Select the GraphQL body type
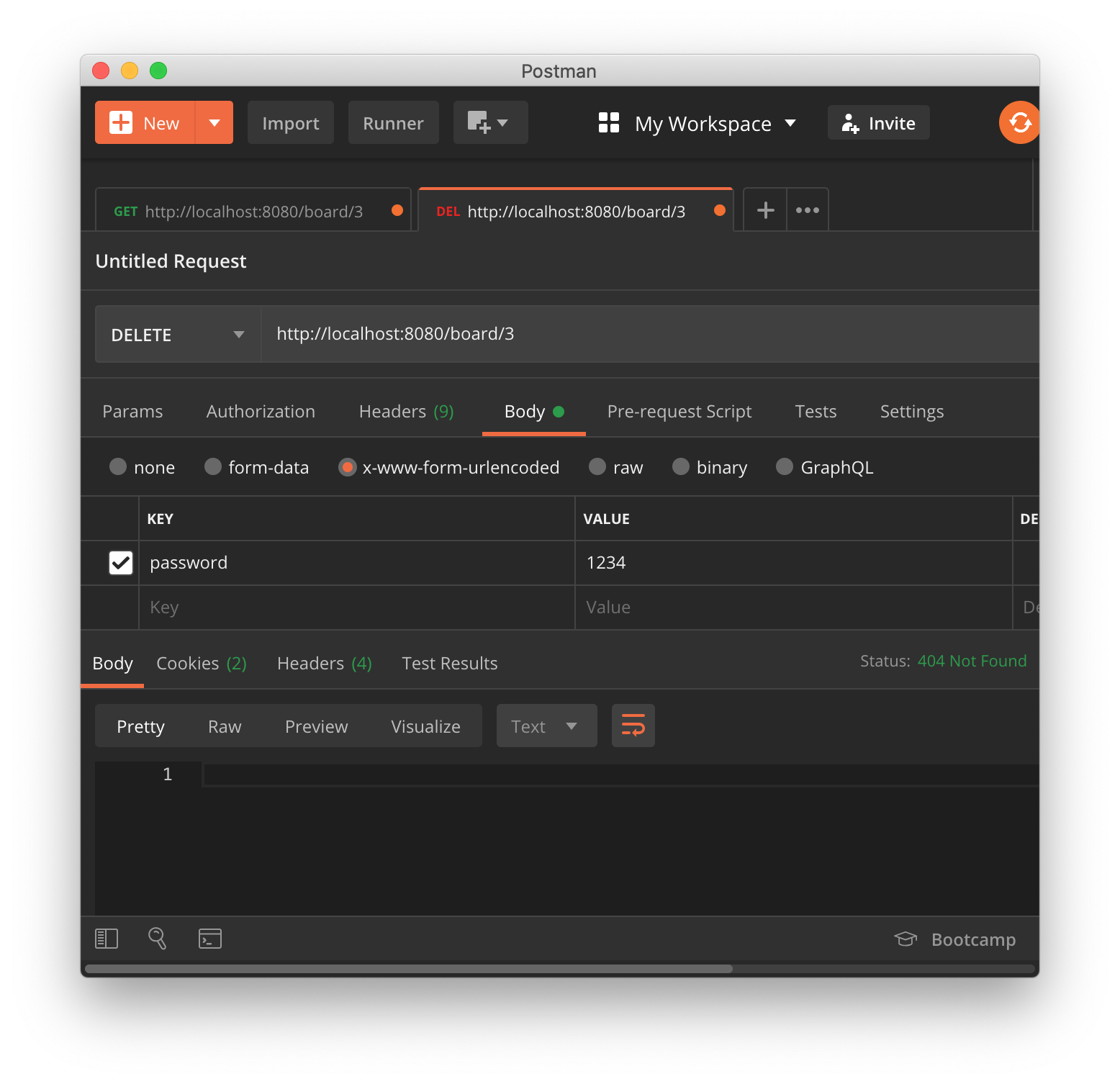This screenshot has width=1120, height=1084. tap(785, 466)
